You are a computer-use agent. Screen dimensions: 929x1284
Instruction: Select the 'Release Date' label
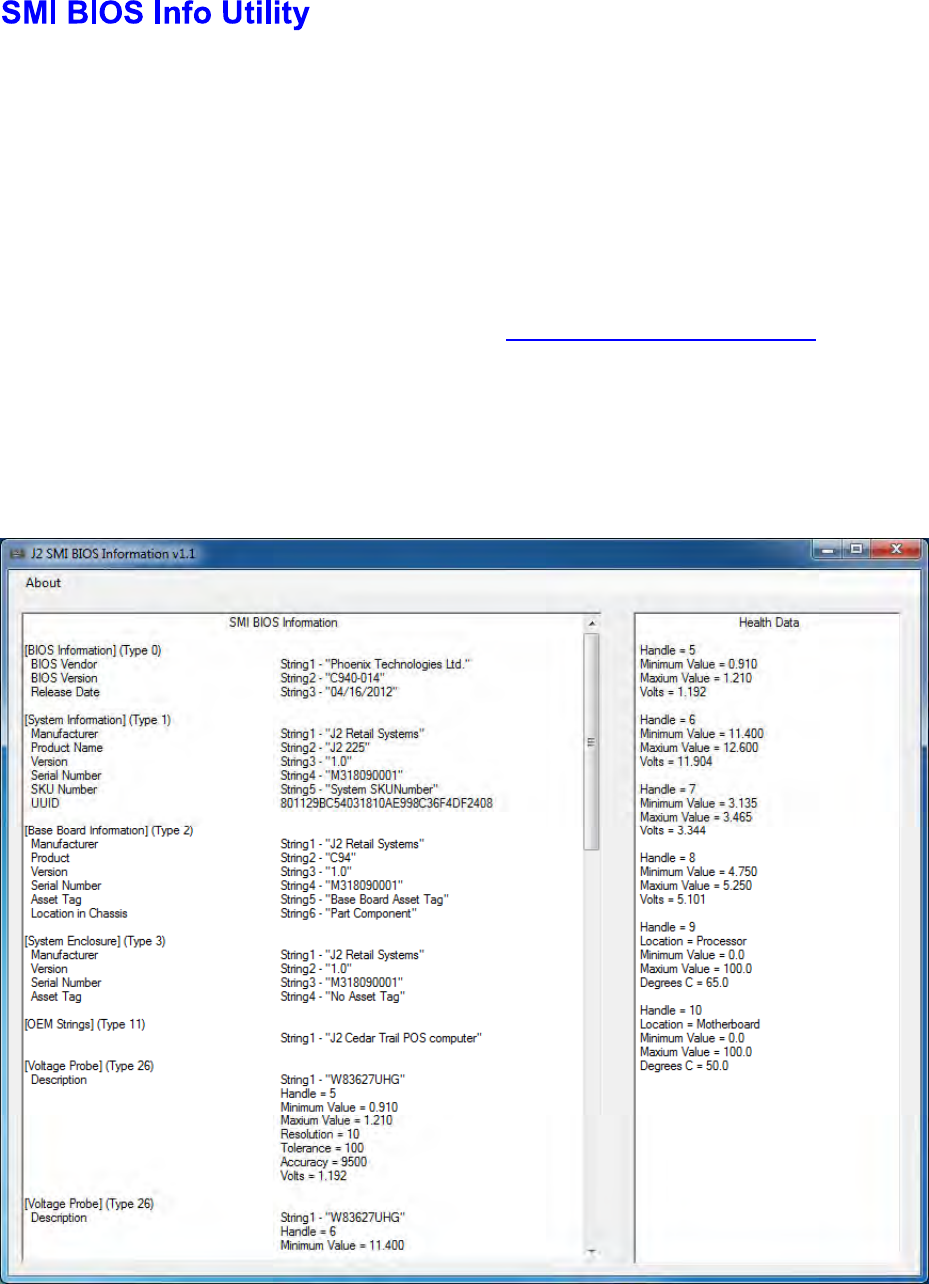[x=63, y=692]
